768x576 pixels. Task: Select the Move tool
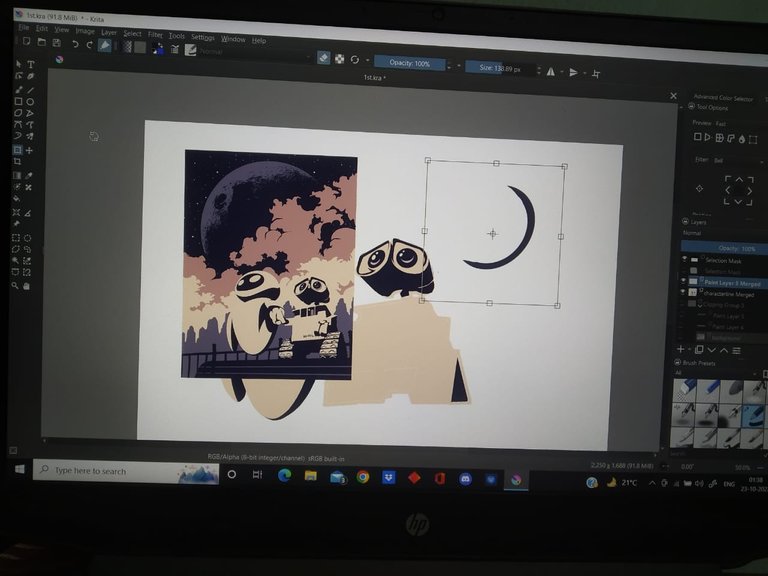pyautogui.click(x=29, y=150)
